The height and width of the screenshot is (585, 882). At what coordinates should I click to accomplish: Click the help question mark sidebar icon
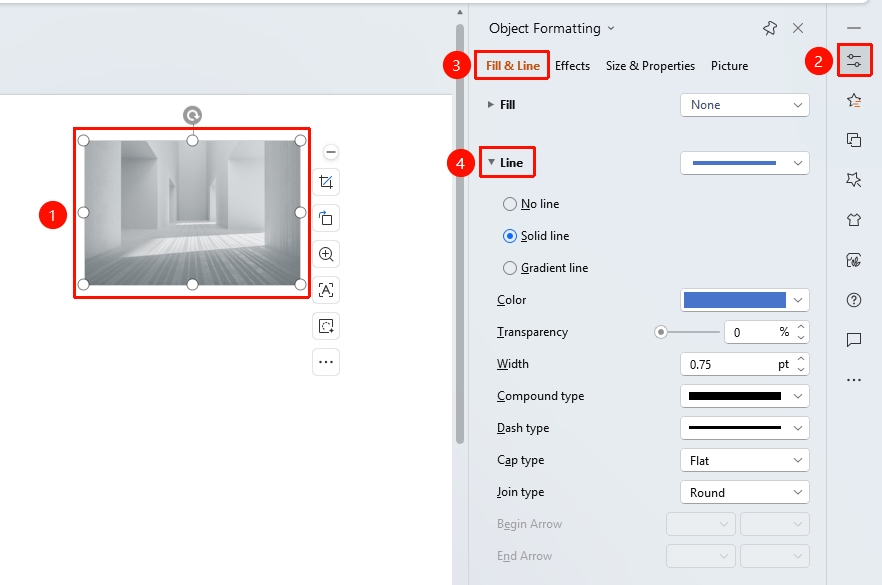tap(854, 300)
